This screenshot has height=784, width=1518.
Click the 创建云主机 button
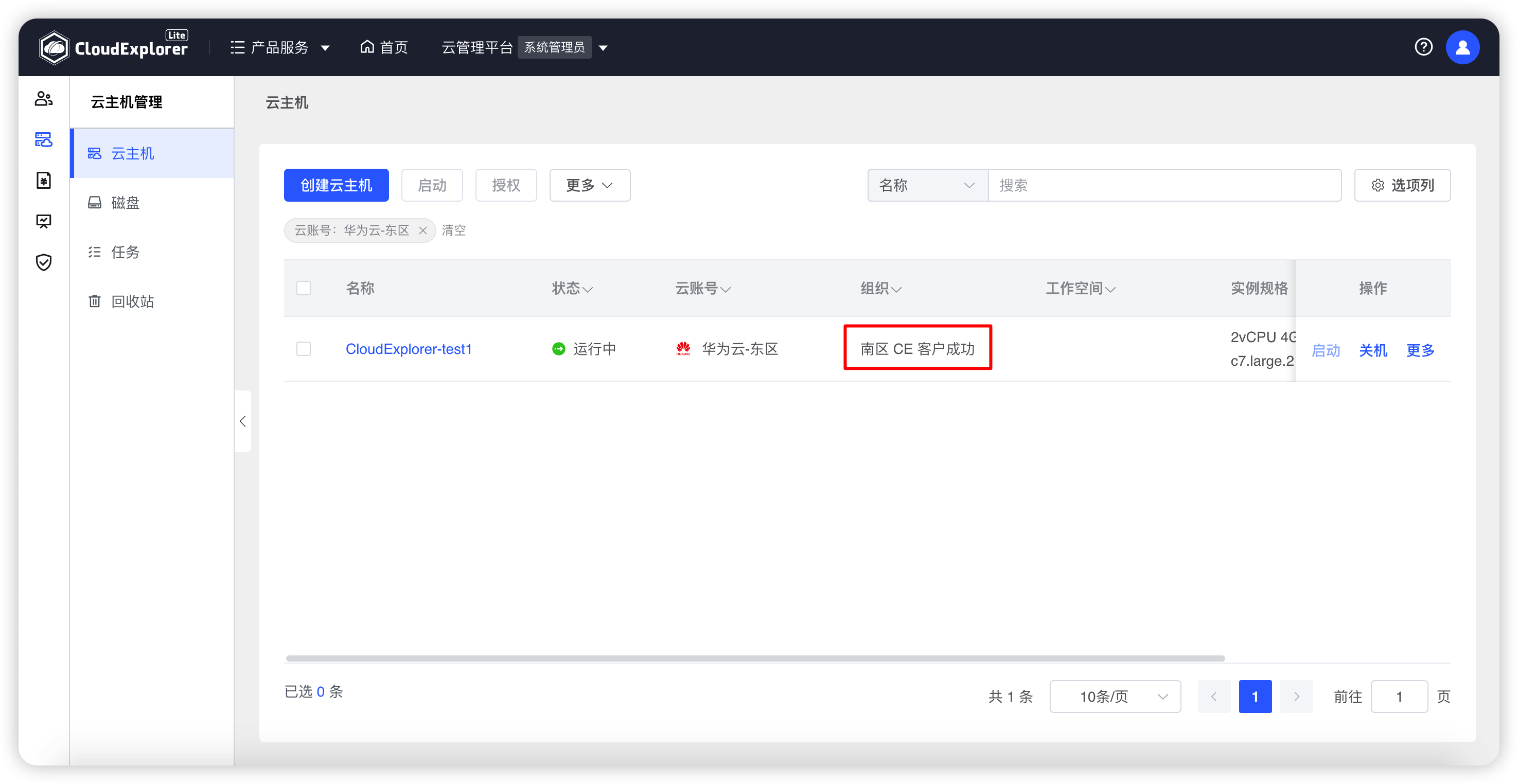pos(336,186)
